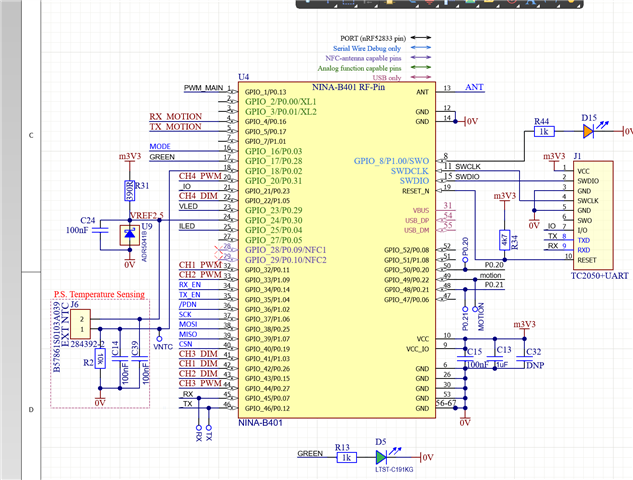The width and height of the screenshot is (633, 480).
Task: Select the SCK net label
Action: tap(185, 314)
